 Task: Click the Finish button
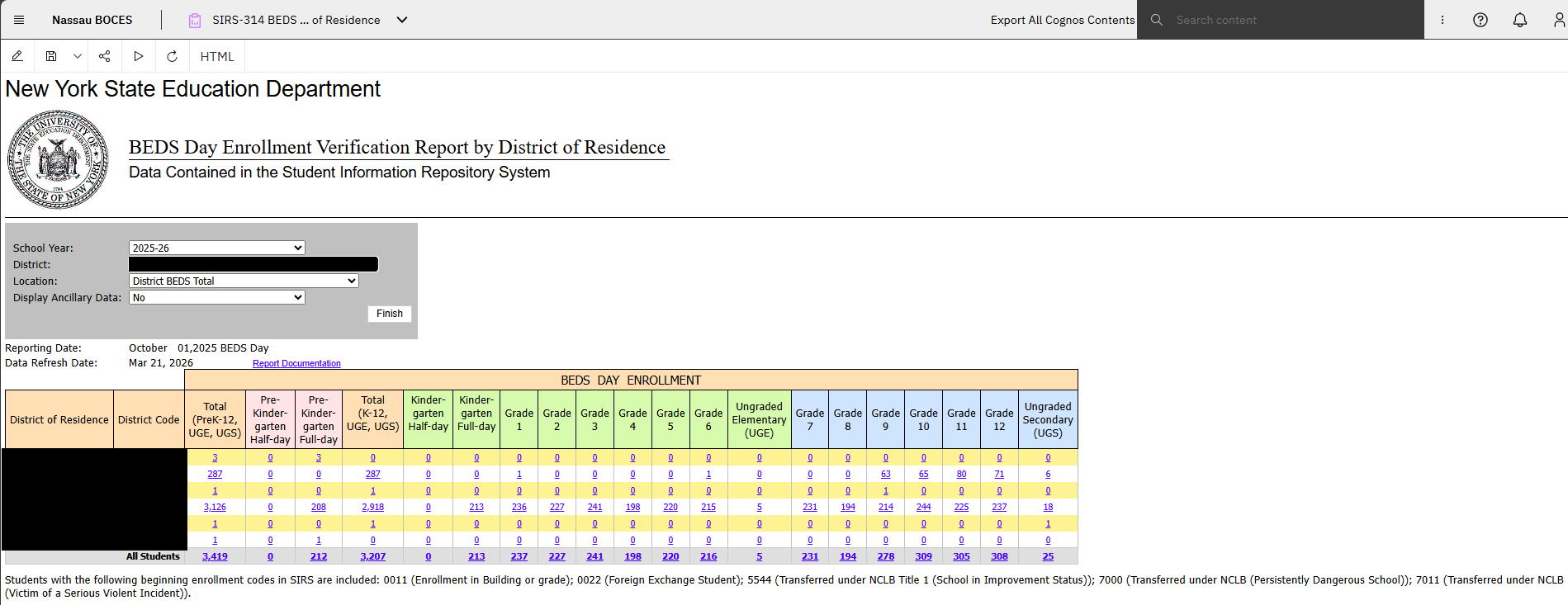click(x=390, y=314)
